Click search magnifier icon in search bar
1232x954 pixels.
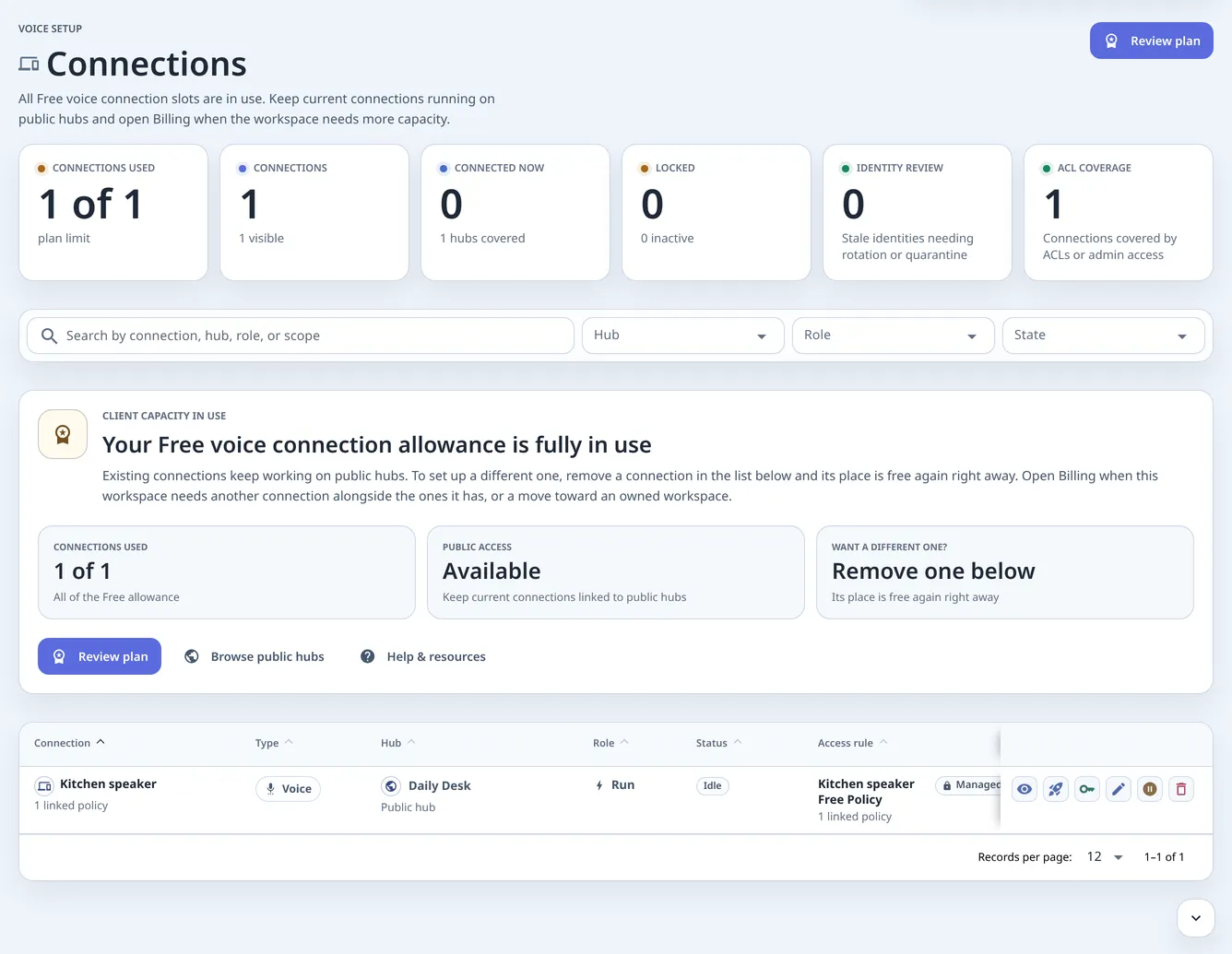coord(50,336)
